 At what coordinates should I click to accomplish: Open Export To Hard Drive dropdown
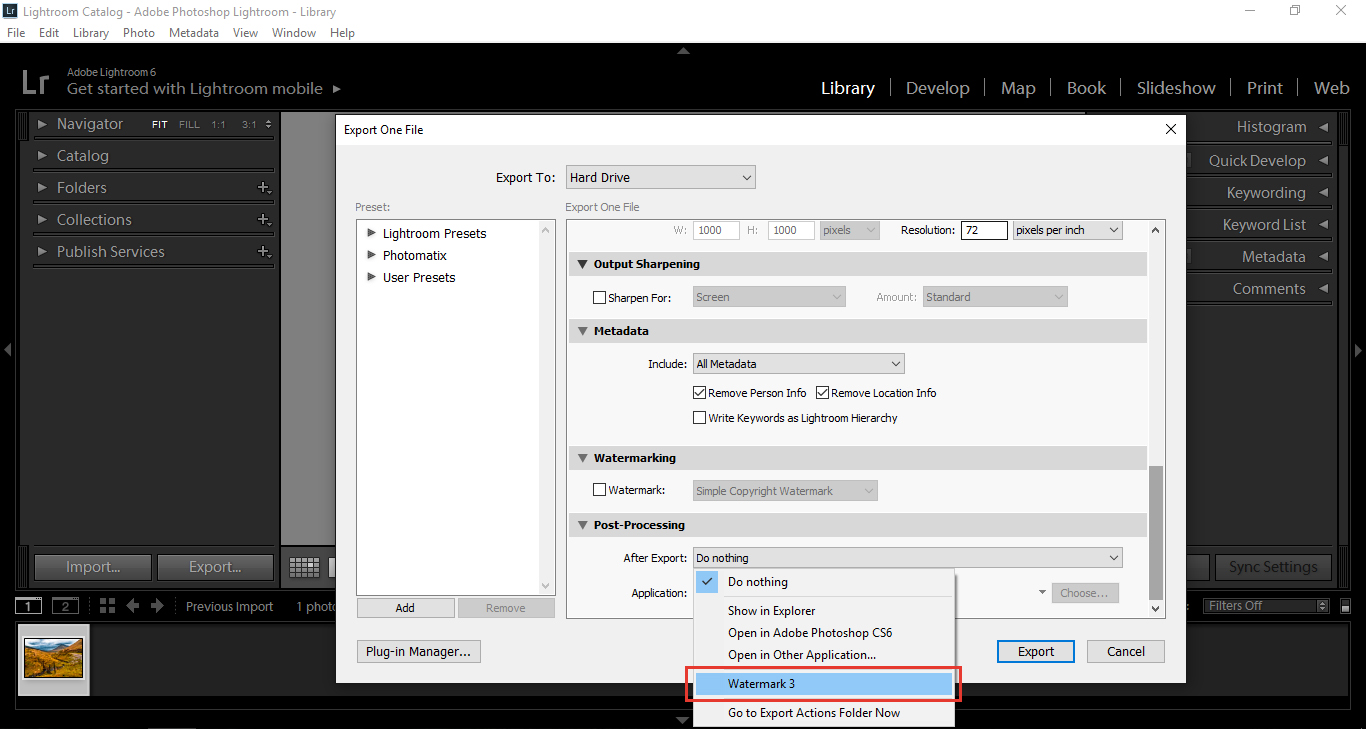660,177
